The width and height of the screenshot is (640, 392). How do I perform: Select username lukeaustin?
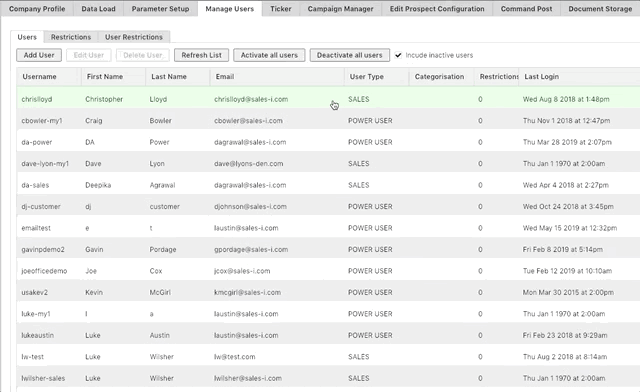[38, 335]
